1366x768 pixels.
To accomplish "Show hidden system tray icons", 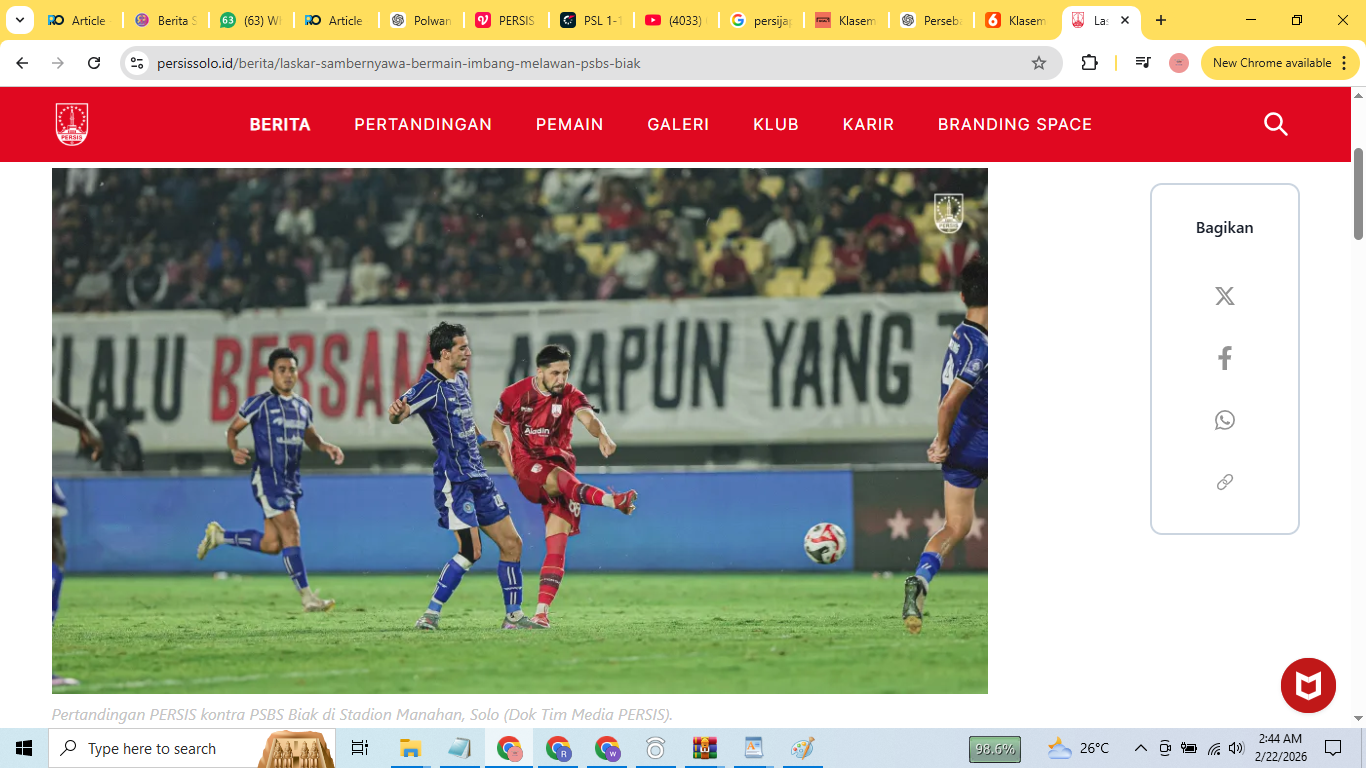I will [1140, 748].
